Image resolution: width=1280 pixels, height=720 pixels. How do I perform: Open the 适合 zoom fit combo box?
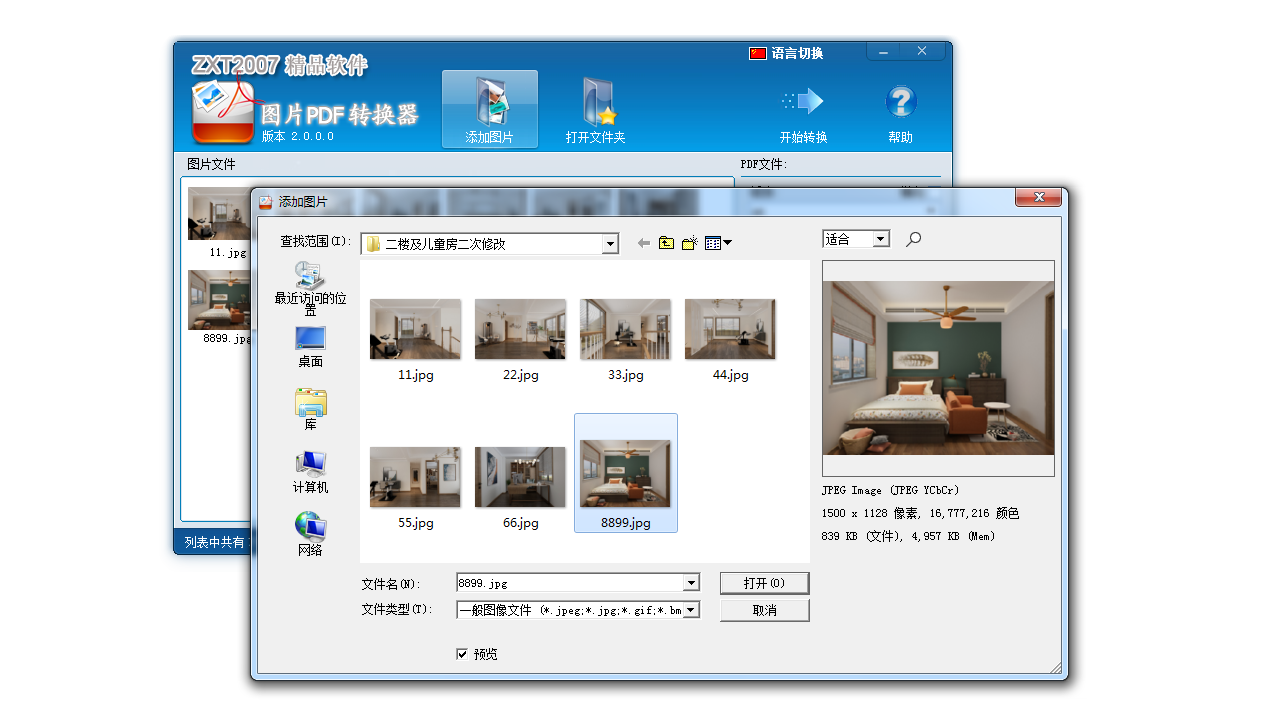855,238
